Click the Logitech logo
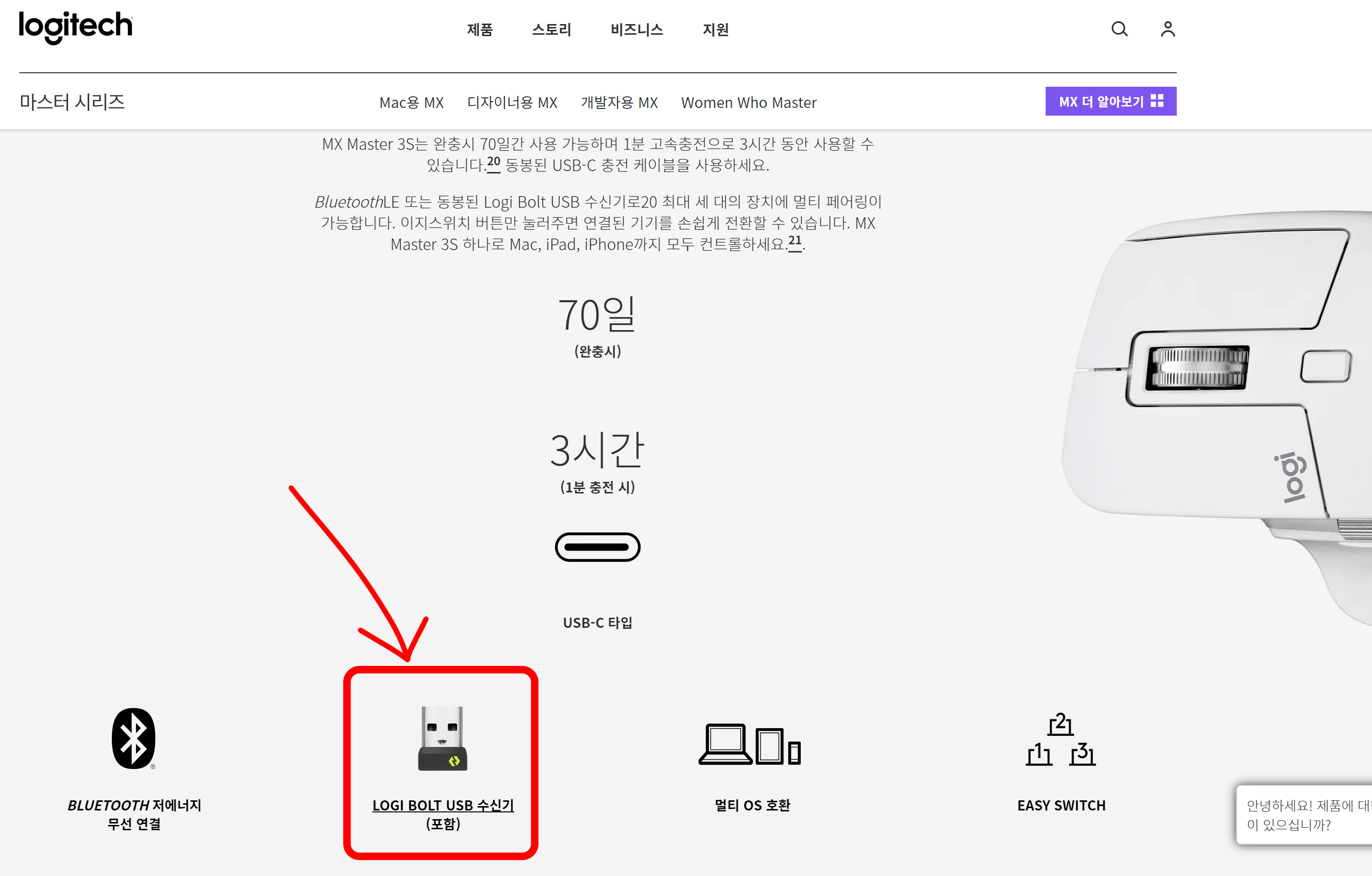The height and width of the screenshot is (876, 1372). tap(75, 27)
